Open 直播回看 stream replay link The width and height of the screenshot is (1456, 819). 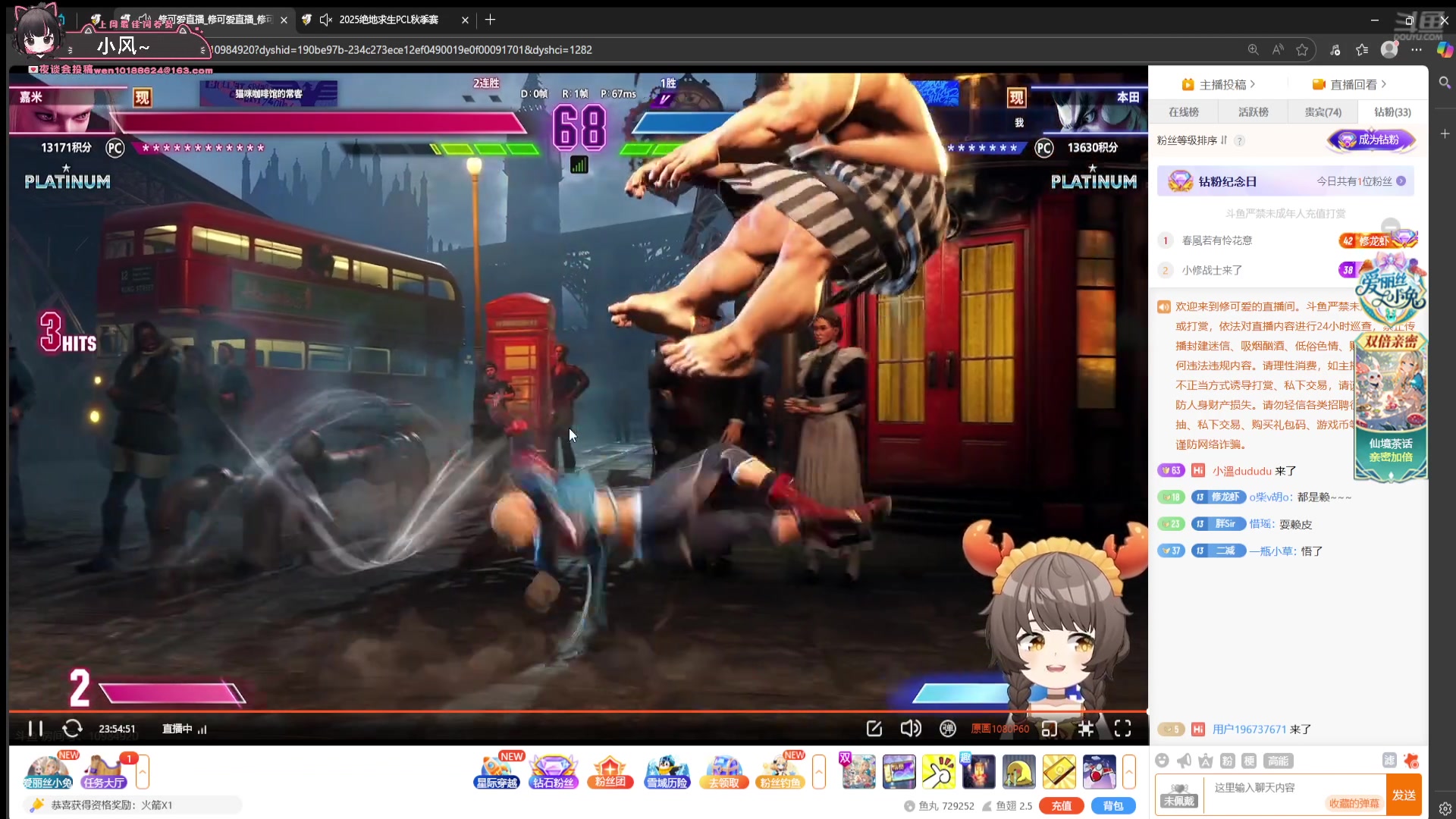1349,84
